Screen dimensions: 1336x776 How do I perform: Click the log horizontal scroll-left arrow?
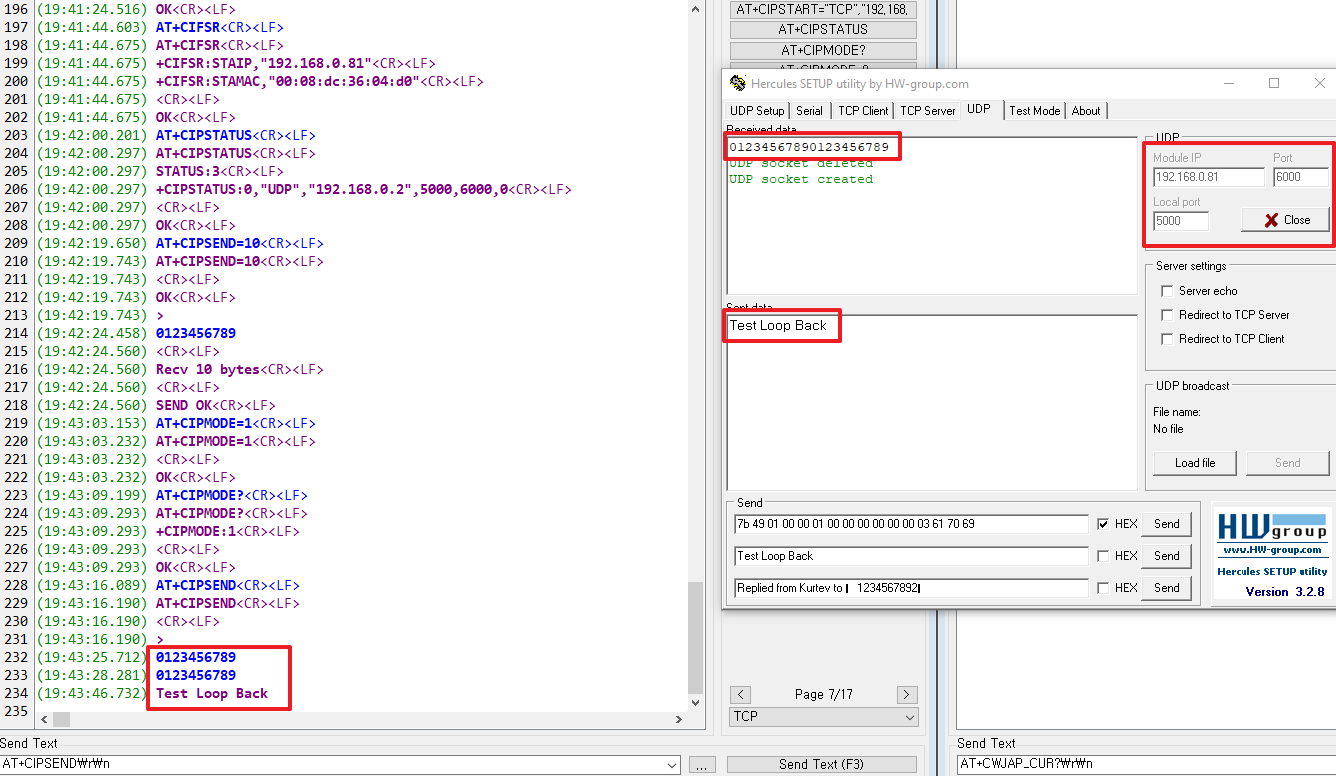tap(43, 719)
